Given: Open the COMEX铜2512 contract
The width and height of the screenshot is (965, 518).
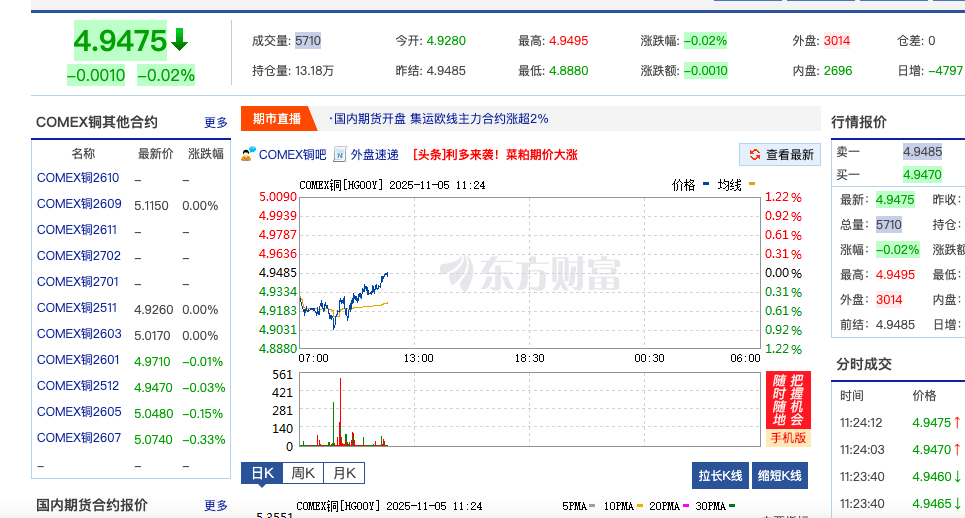Looking at the screenshot, I should click(x=78, y=386).
